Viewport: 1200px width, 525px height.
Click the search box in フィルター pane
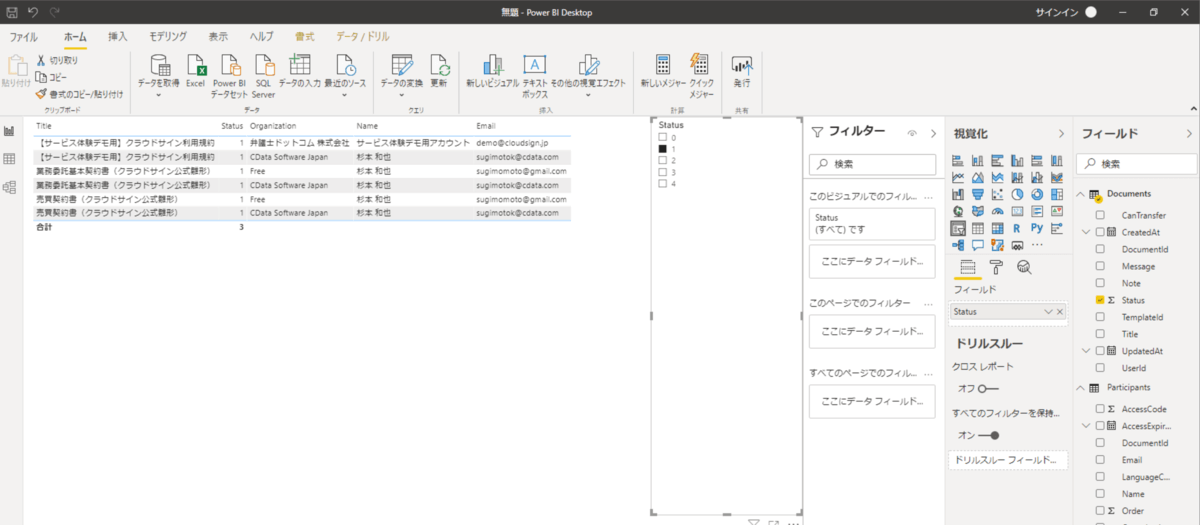tap(872, 163)
